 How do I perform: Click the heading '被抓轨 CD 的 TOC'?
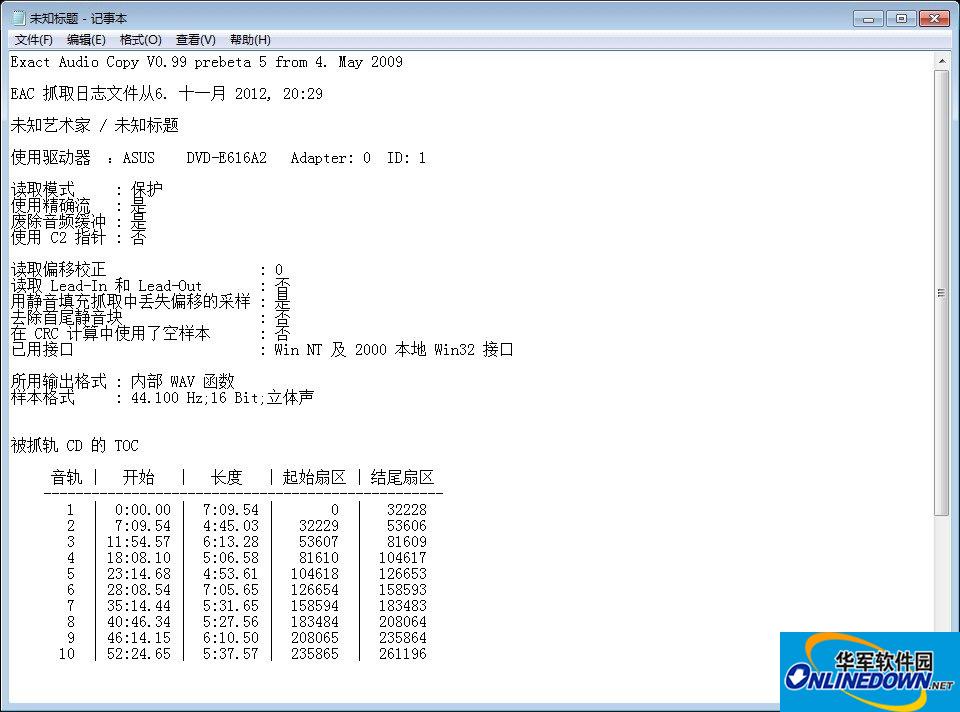point(75,445)
